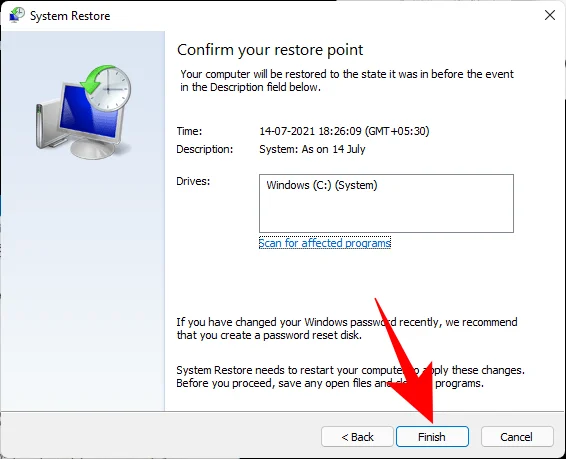Open Scan for affected programs link
Viewport: 566px width, 459px height.
[325, 243]
